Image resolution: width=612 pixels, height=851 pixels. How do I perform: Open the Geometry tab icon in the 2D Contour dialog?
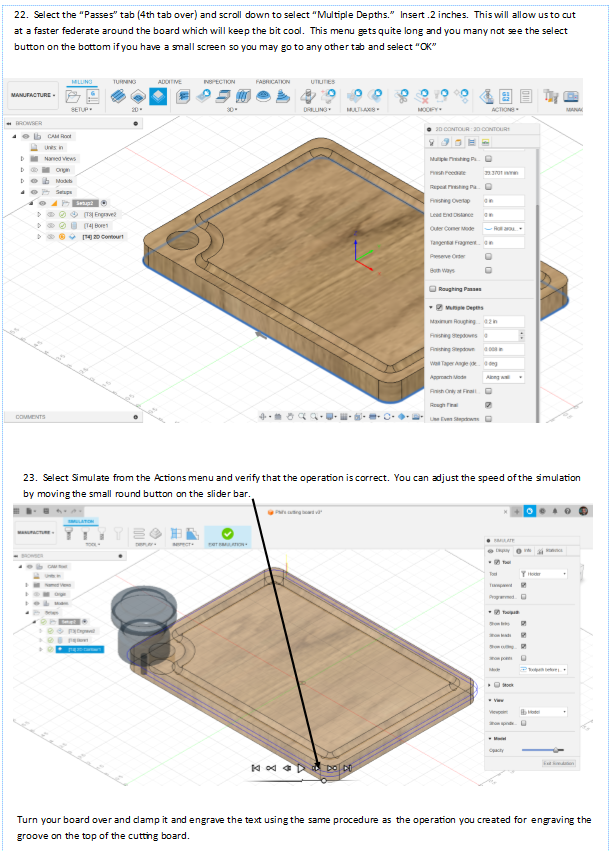[445, 142]
